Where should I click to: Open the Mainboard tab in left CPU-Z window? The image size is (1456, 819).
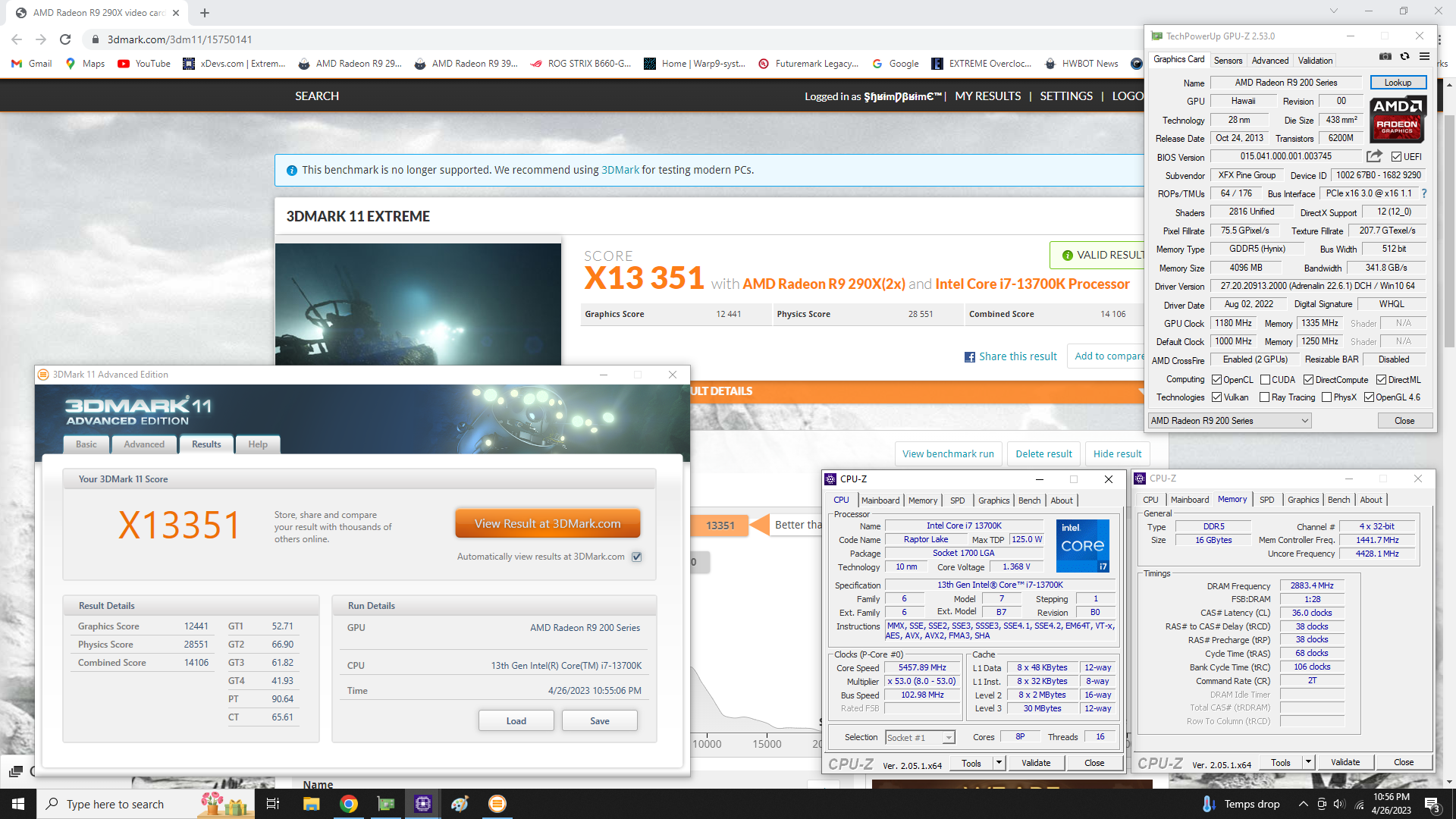tap(880, 500)
